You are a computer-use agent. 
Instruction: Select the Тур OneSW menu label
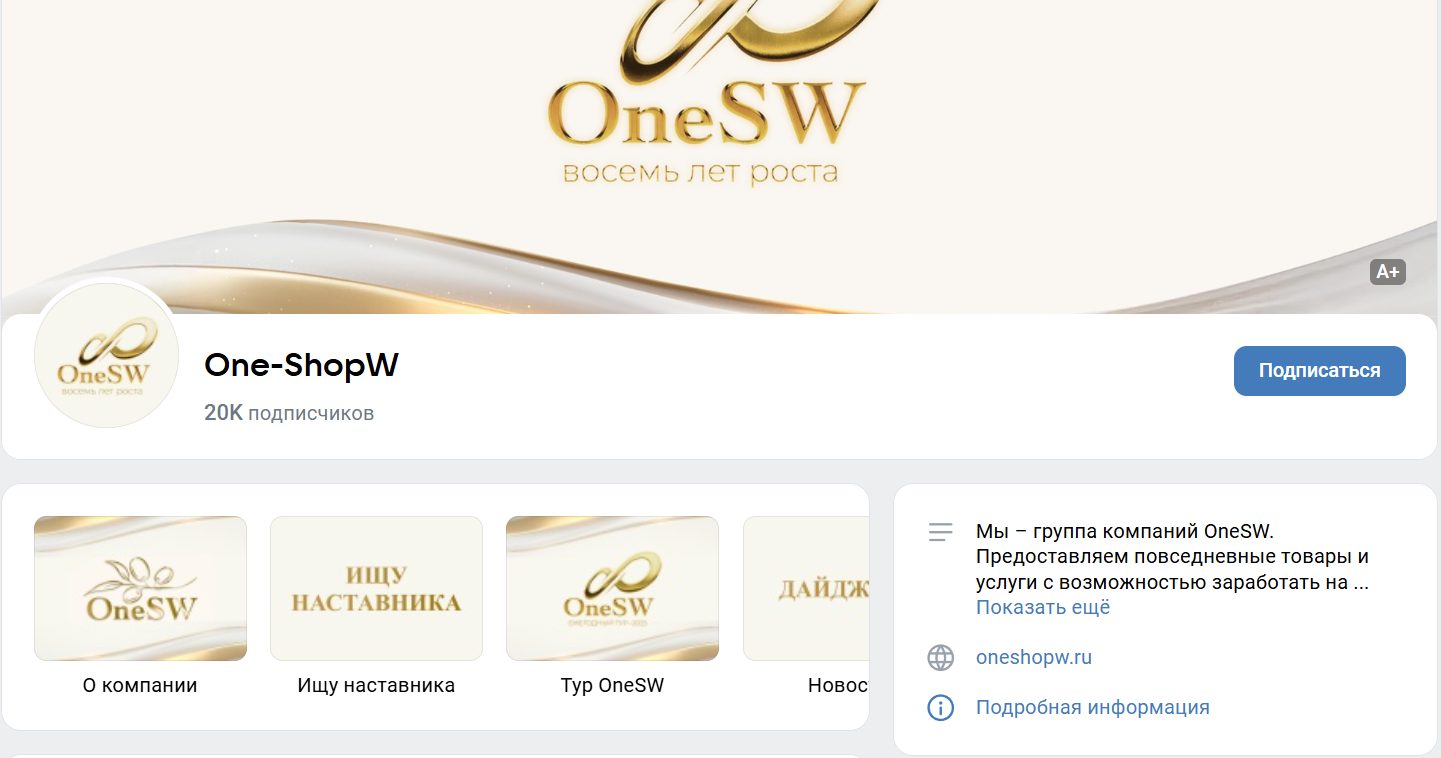tap(612, 686)
